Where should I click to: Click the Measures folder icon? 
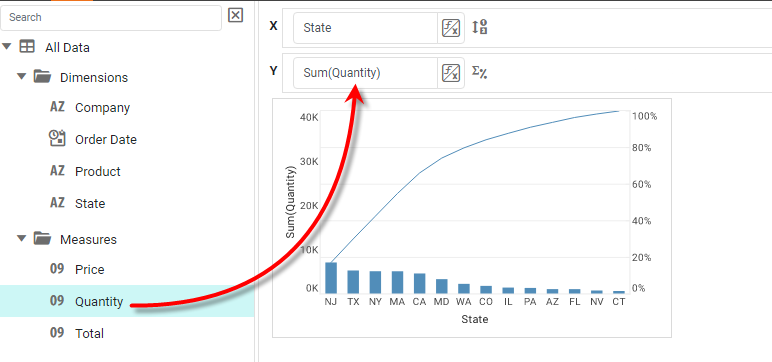coord(42,238)
